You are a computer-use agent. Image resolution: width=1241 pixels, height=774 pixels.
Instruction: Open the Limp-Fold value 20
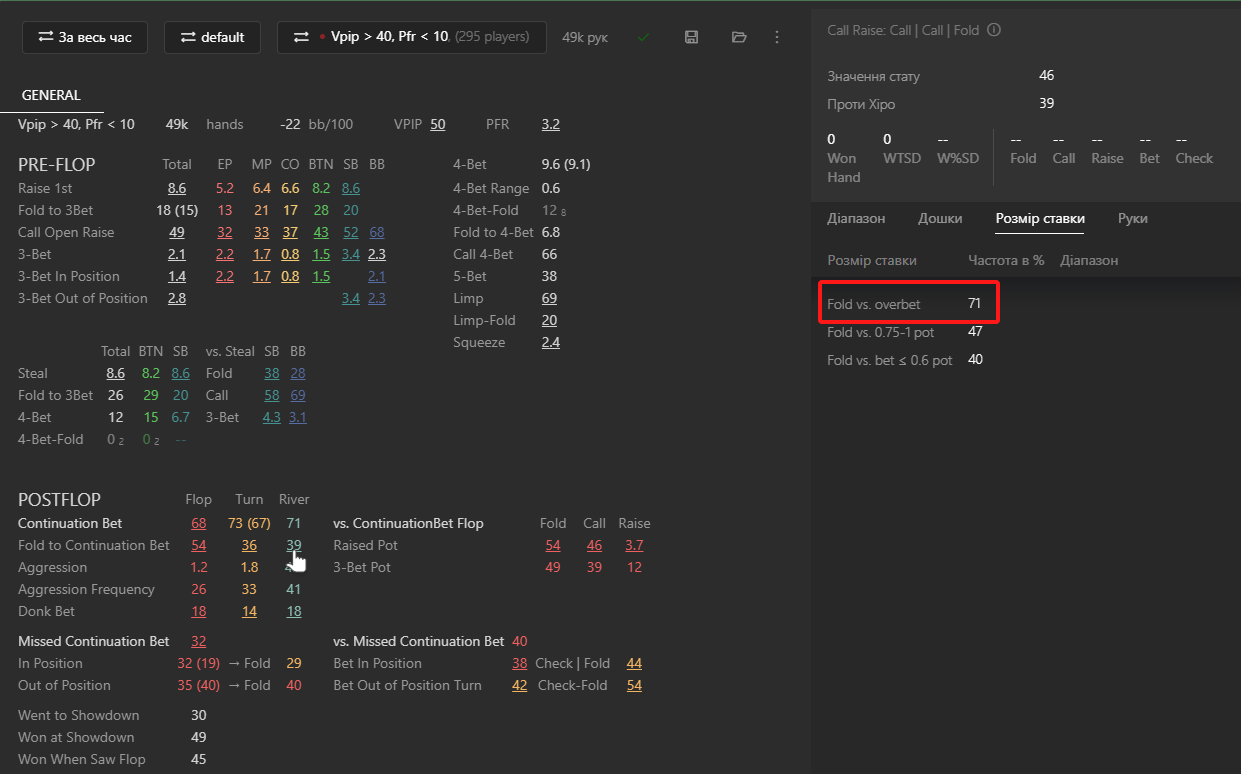[x=549, y=320]
